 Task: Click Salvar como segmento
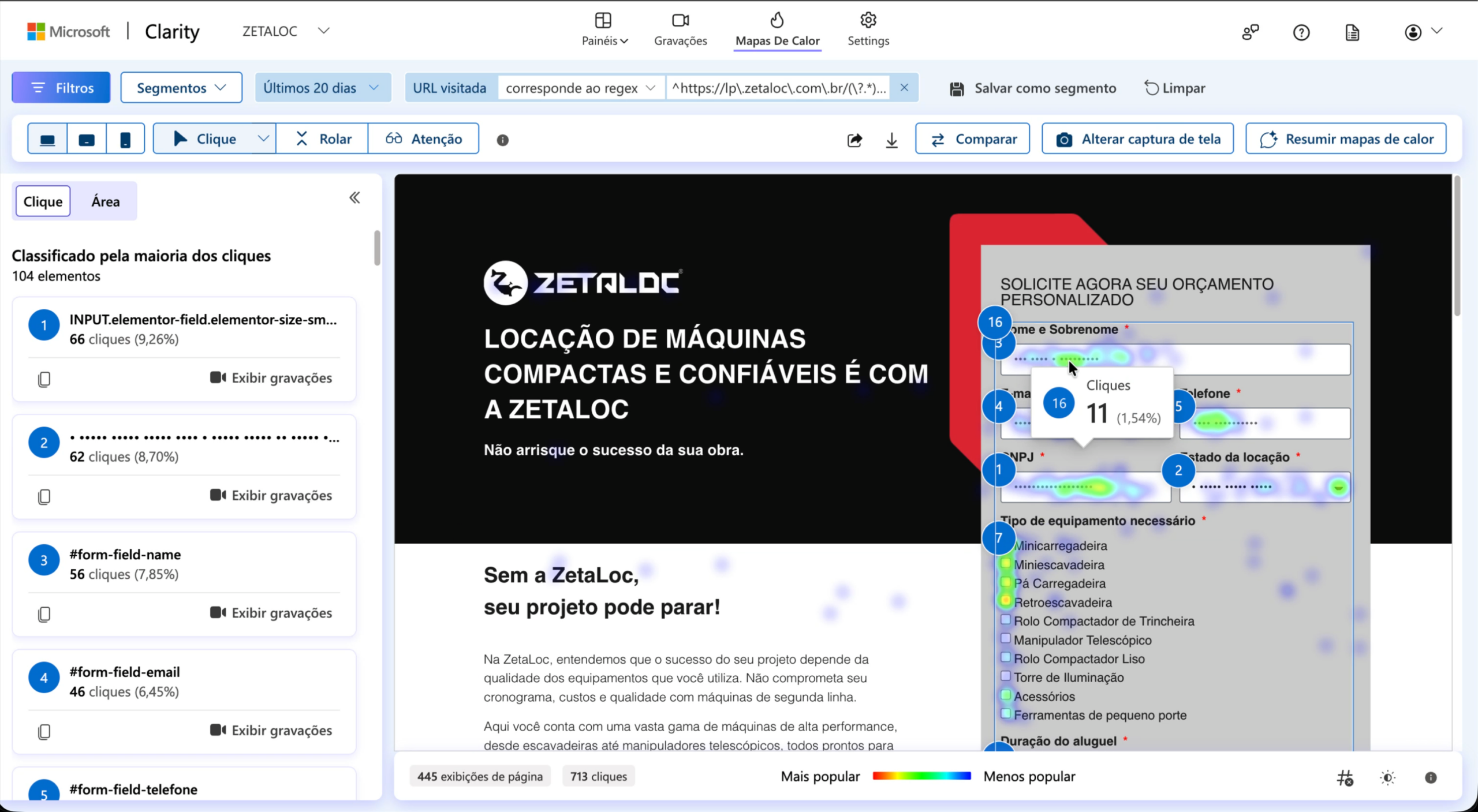coord(1033,88)
